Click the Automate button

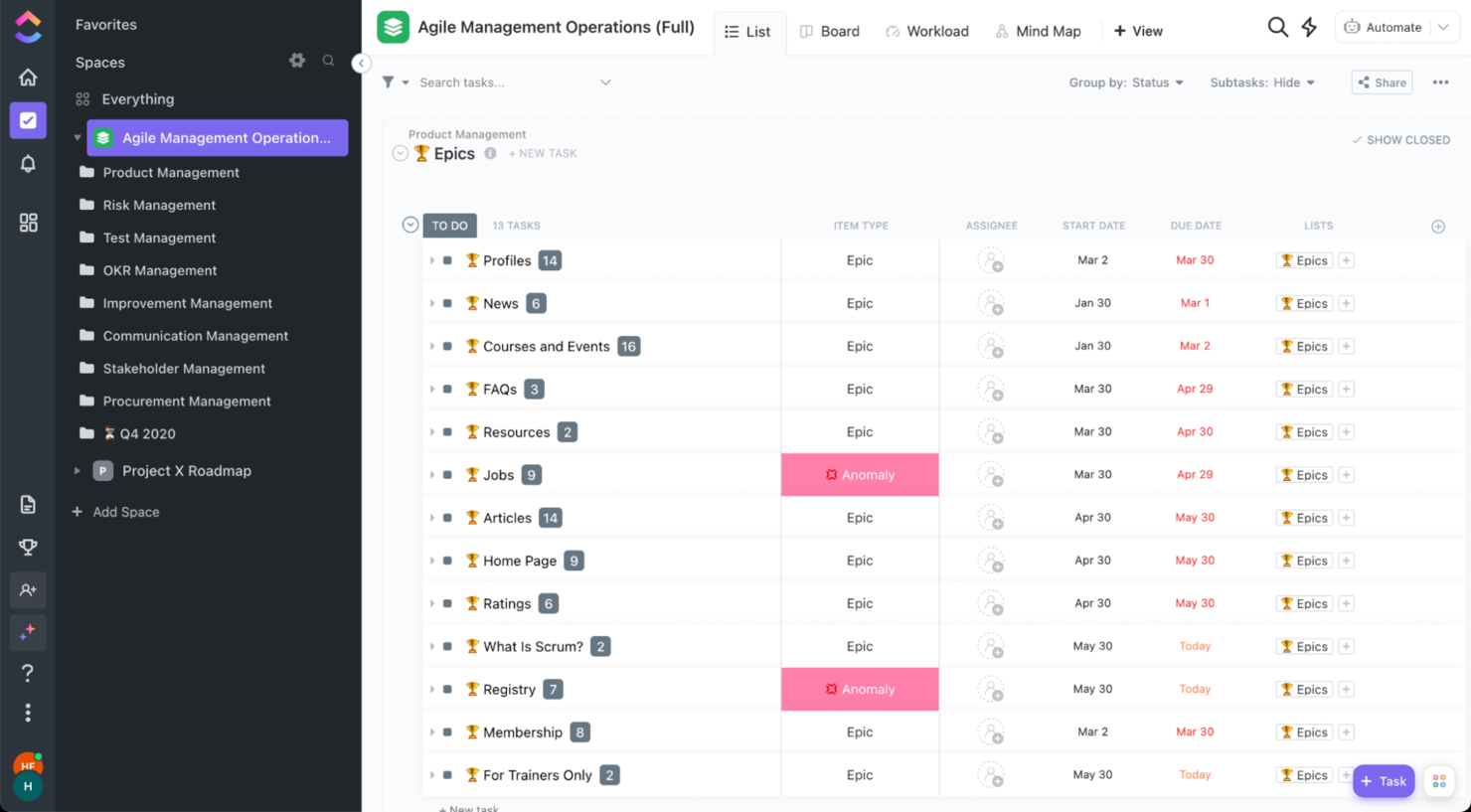(x=1384, y=27)
